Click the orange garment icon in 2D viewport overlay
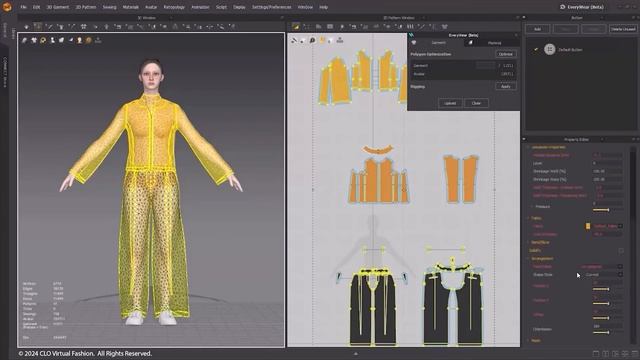Screen dimensions: 640x360 coord(322,40)
